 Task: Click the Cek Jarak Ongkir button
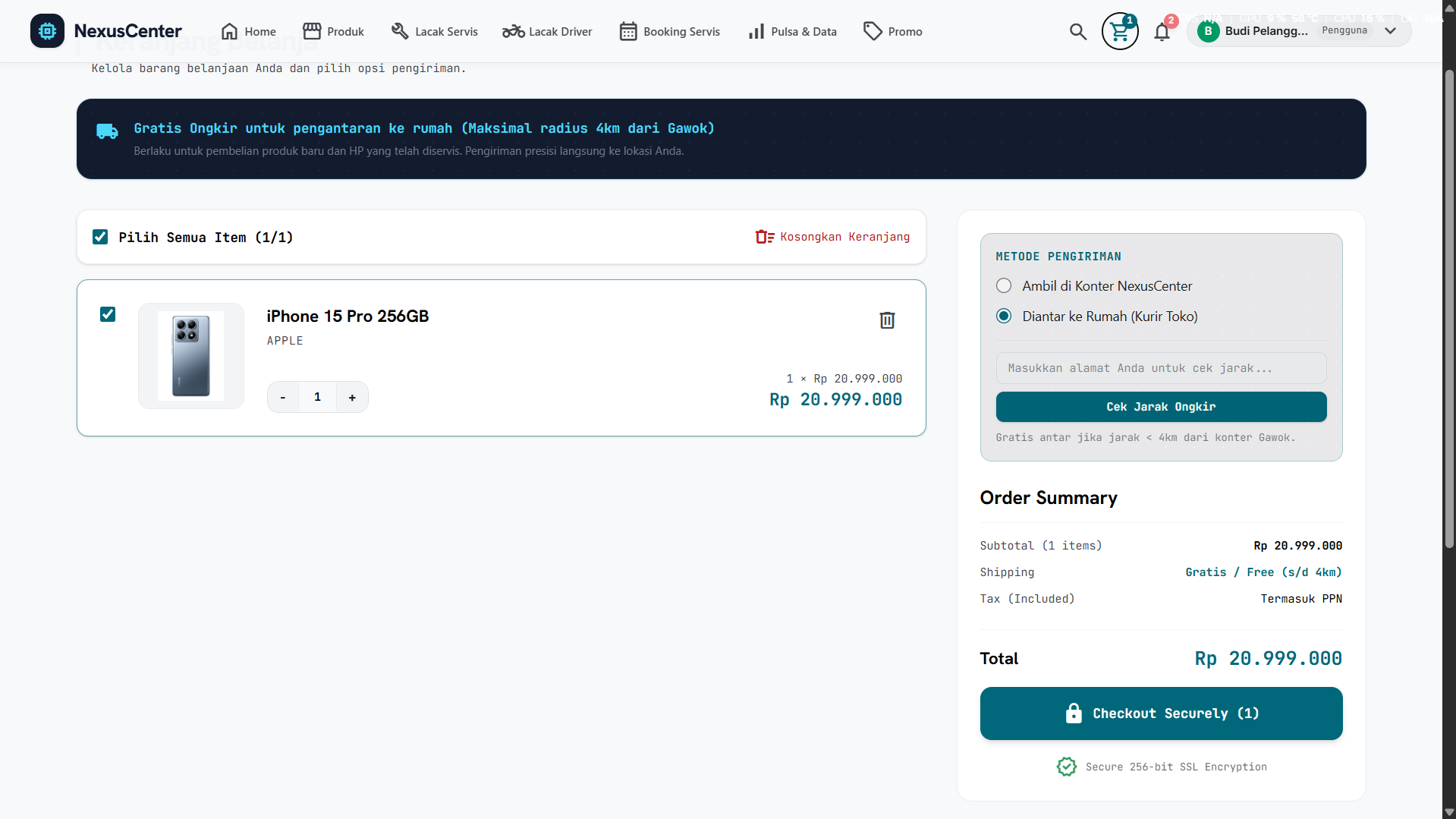coord(1161,407)
